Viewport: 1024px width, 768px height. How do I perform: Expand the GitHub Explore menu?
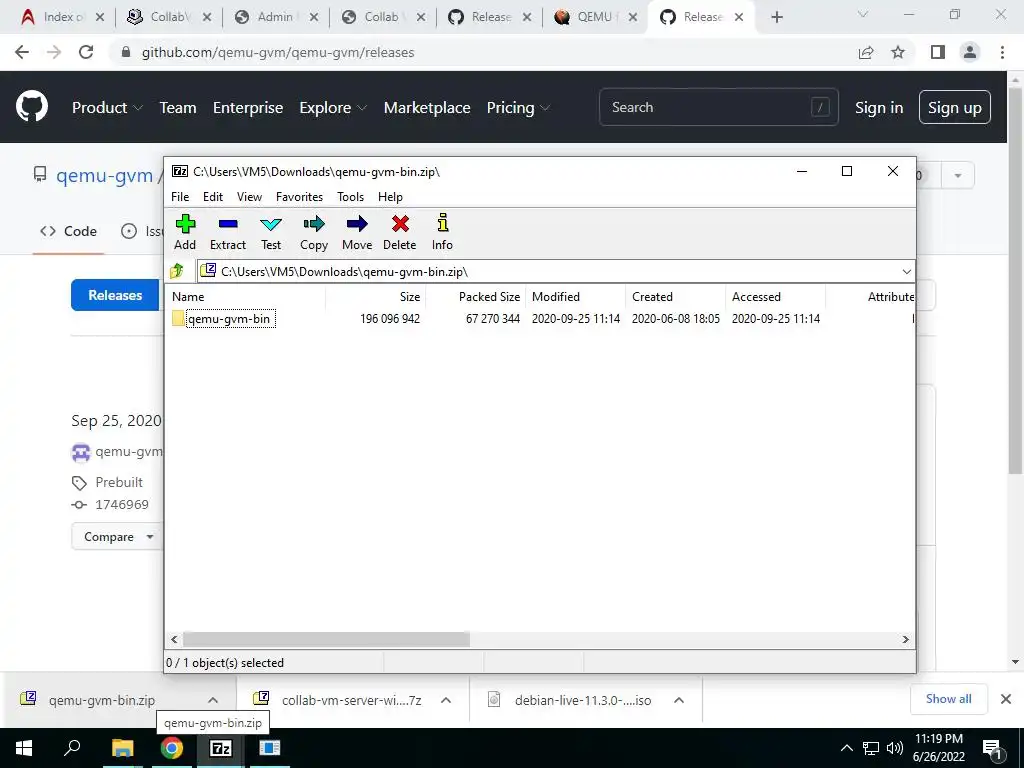pyautogui.click(x=333, y=108)
